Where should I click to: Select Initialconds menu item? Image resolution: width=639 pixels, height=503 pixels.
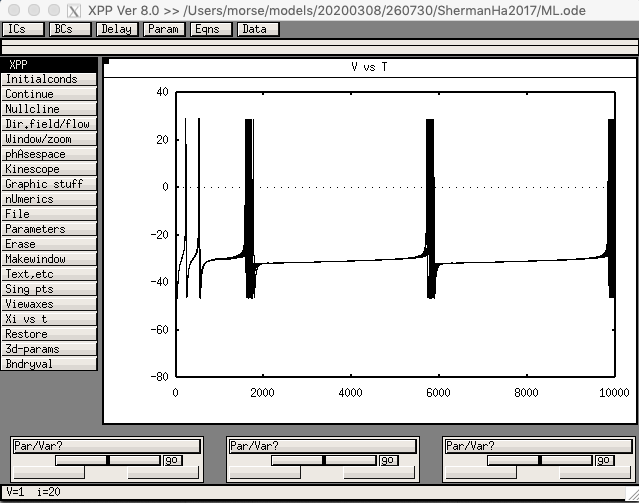pos(49,79)
